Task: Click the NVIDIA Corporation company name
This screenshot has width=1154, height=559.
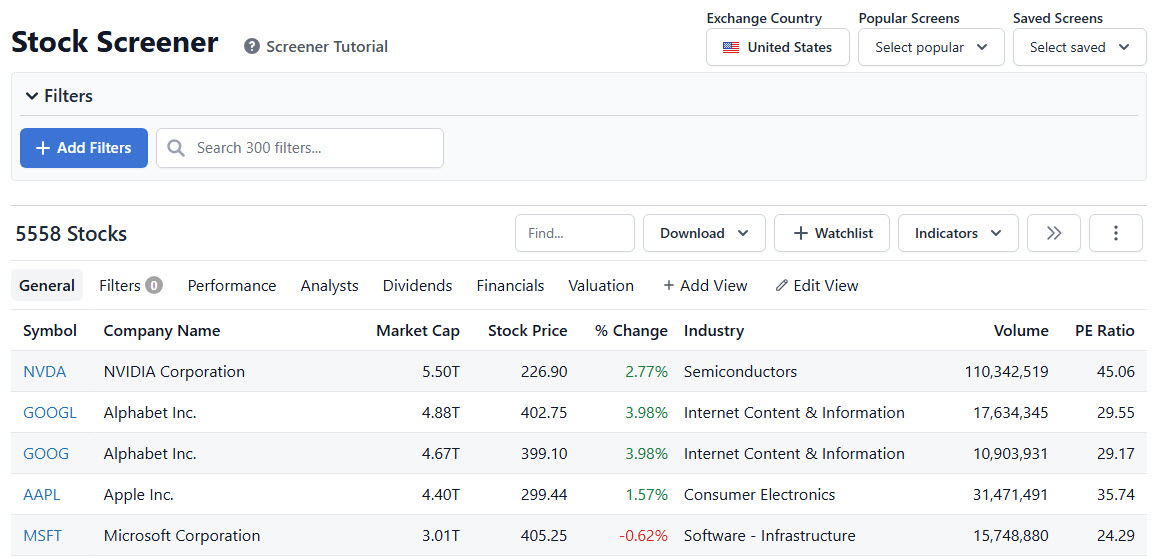Action: click(x=174, y=371)
